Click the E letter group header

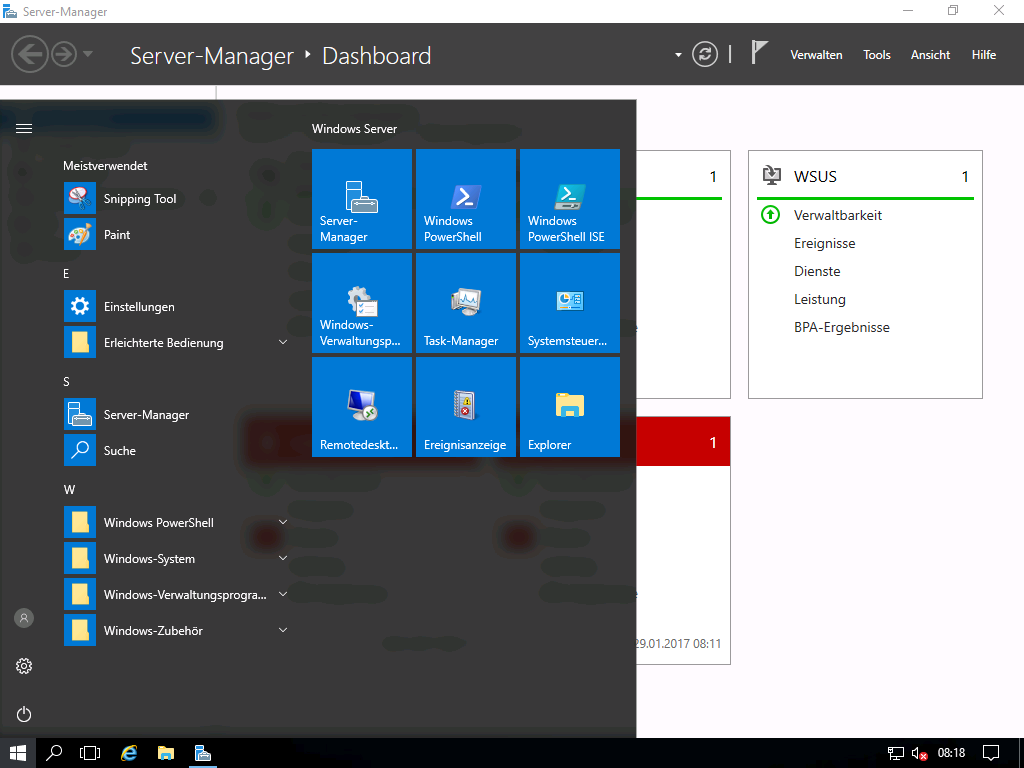[x=66, y=274]
